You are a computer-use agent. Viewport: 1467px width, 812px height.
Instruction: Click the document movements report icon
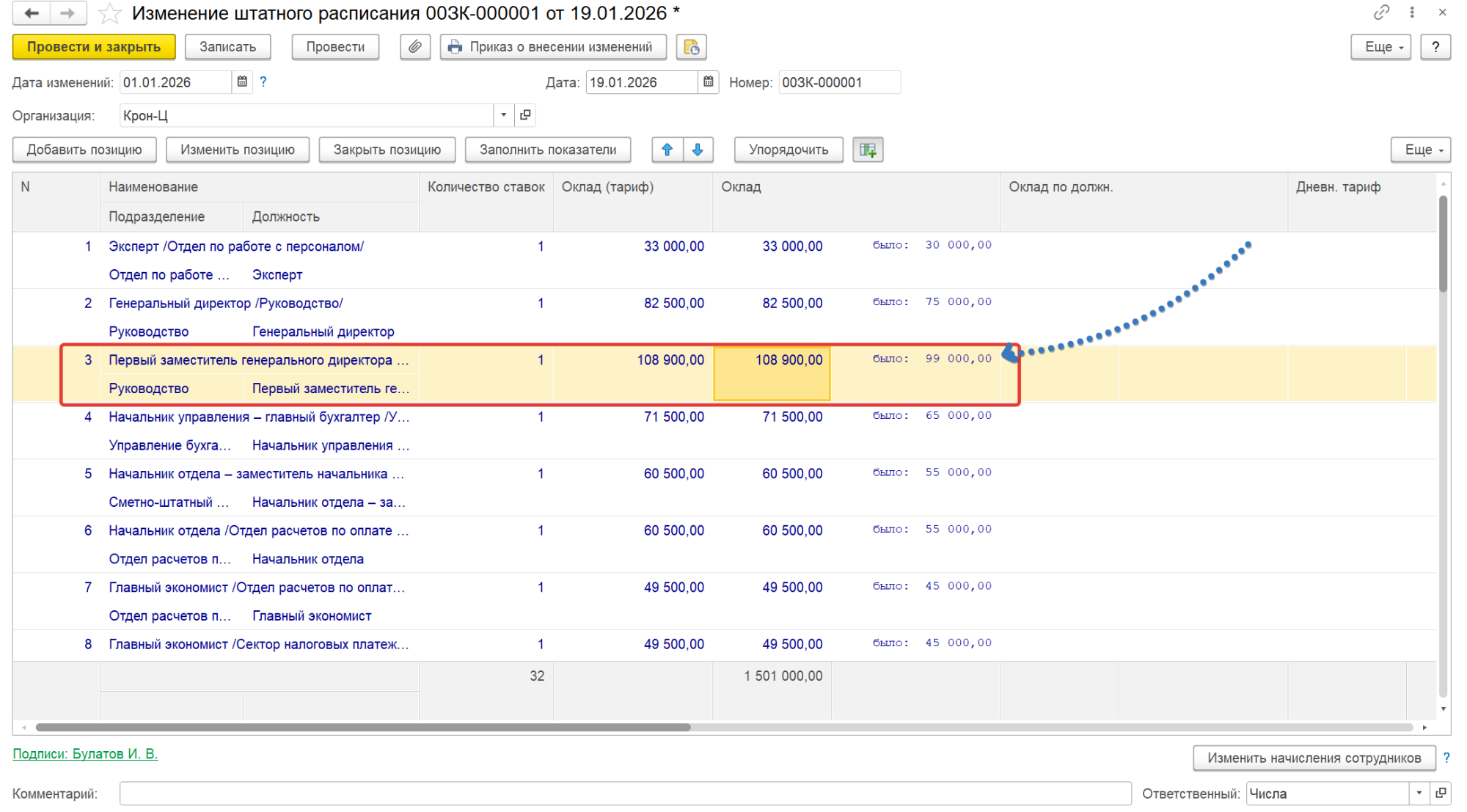(691, 47)
